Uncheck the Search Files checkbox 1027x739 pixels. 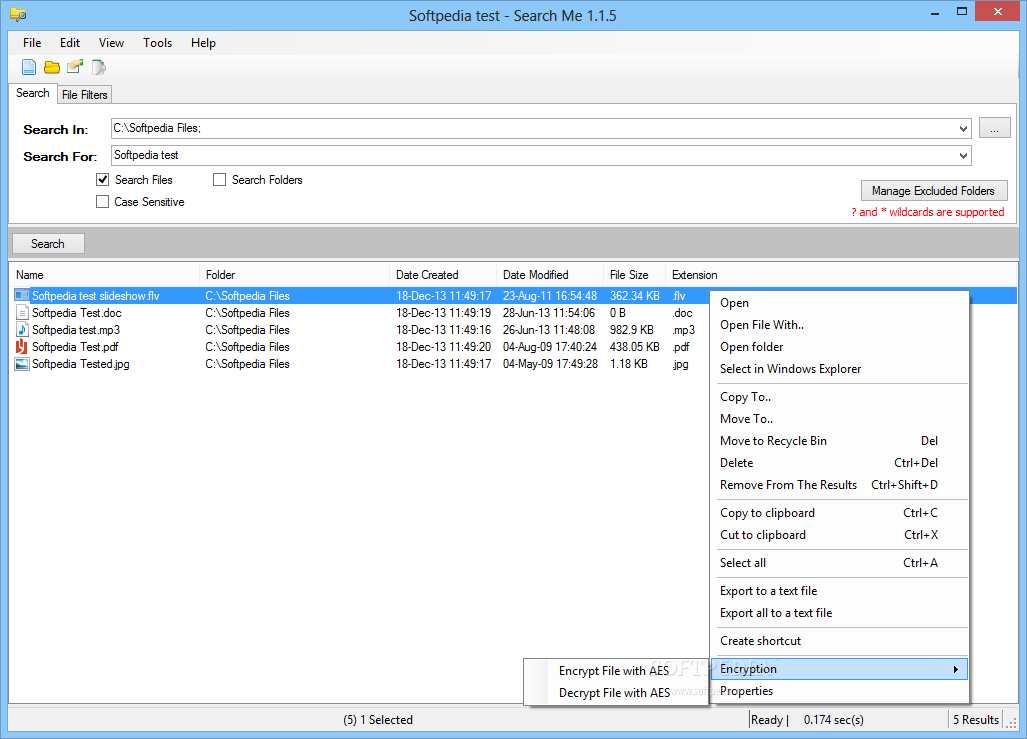[x=102, y=180]
